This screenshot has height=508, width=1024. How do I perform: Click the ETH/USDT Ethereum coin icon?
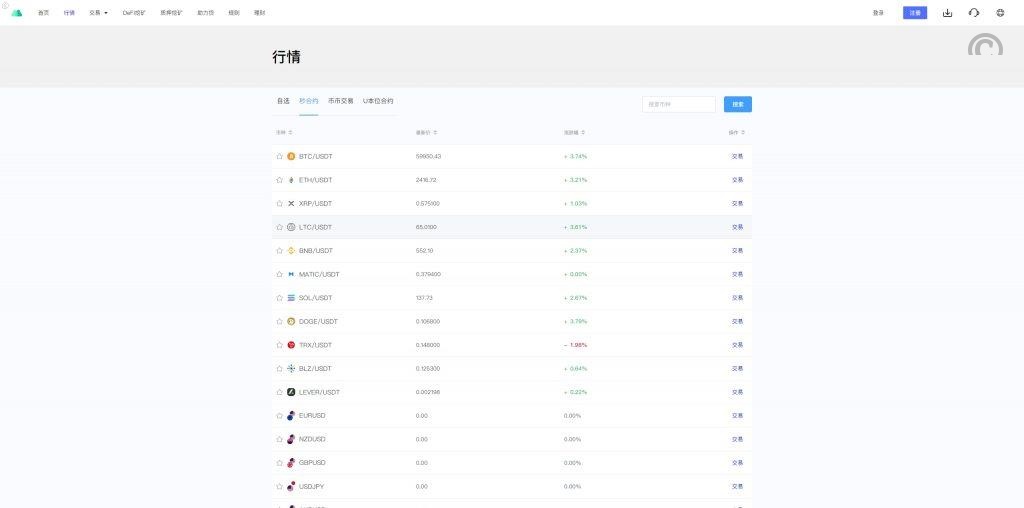click(x=291, y=180)
